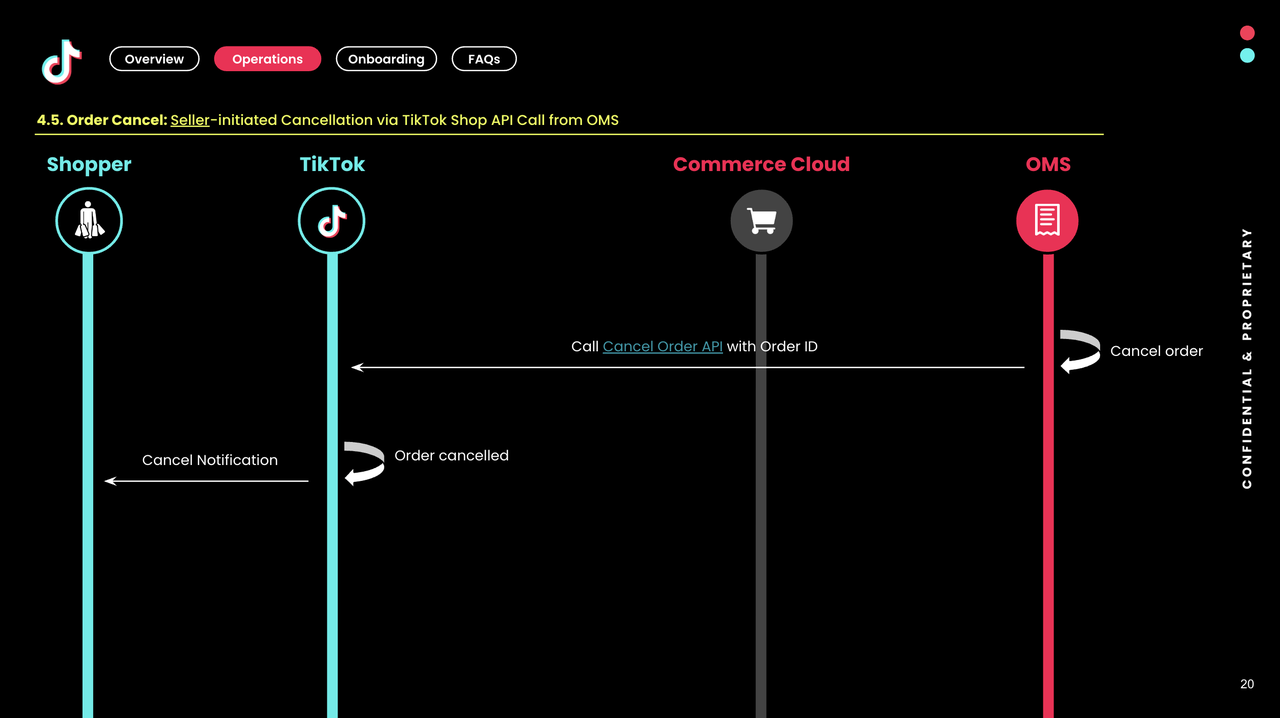Image resolution: width=1280 pixels, height=718 pixels.
Task: Select the TikTok circle icon under TikTok heading
Action: pyautogui.click(x=332, y=221)
